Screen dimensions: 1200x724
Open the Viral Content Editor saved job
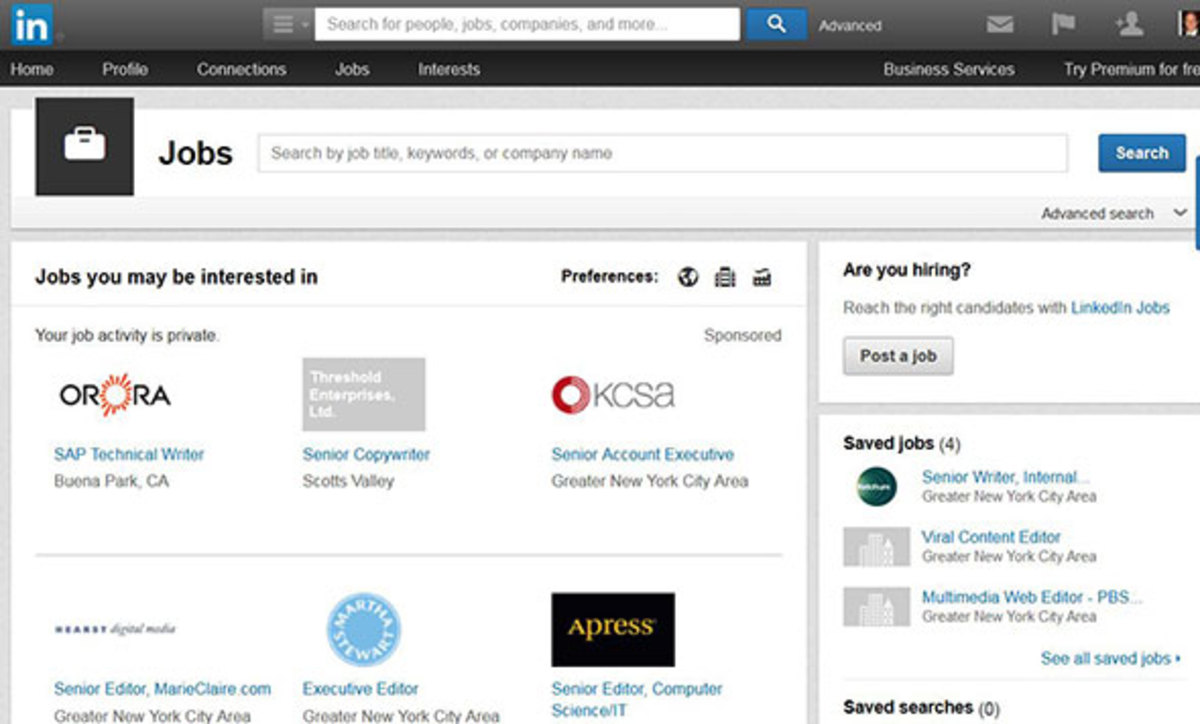coord(991,537)
